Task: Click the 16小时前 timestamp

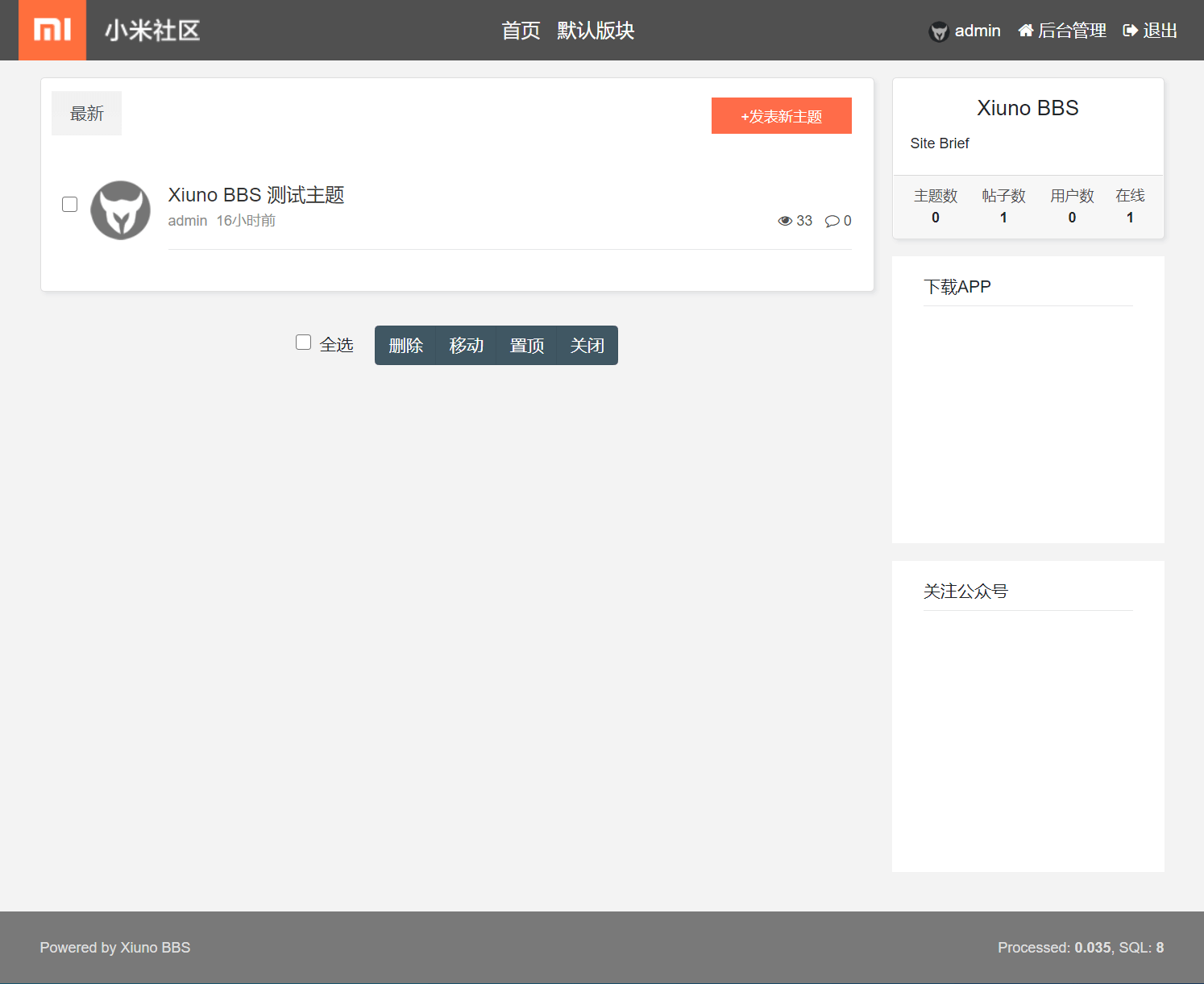Action: 246,221
